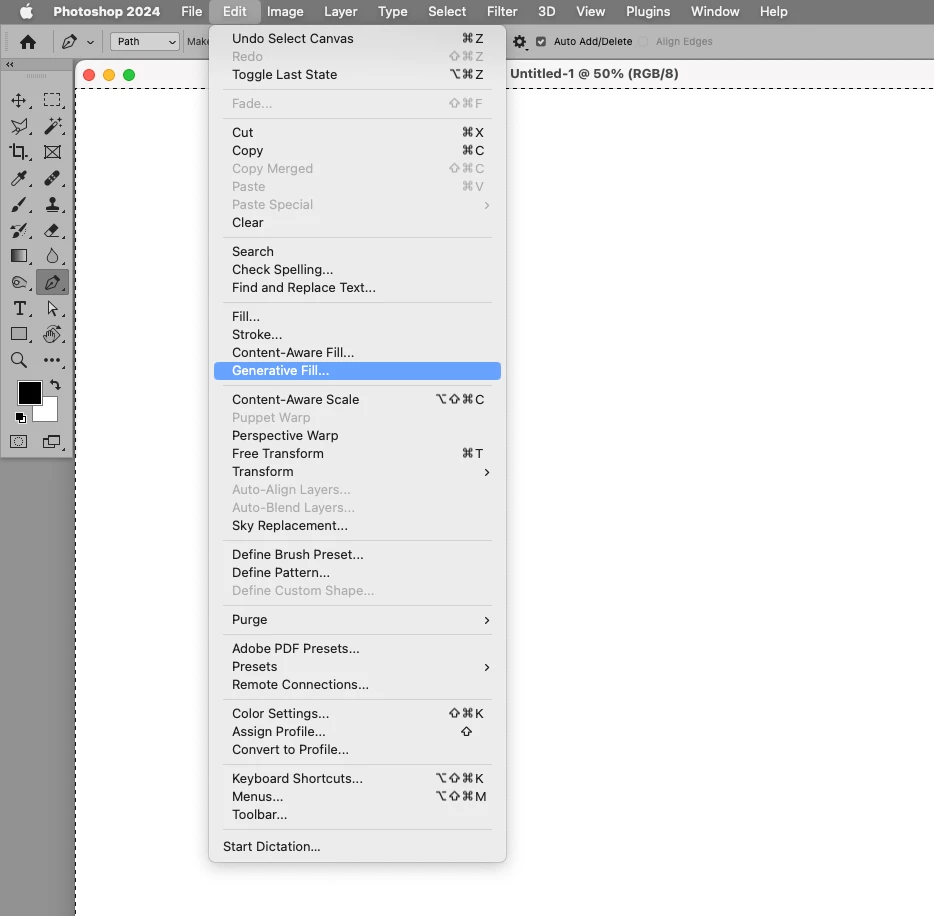
Task: Choose Free Transform
Action: pos(357,454)
